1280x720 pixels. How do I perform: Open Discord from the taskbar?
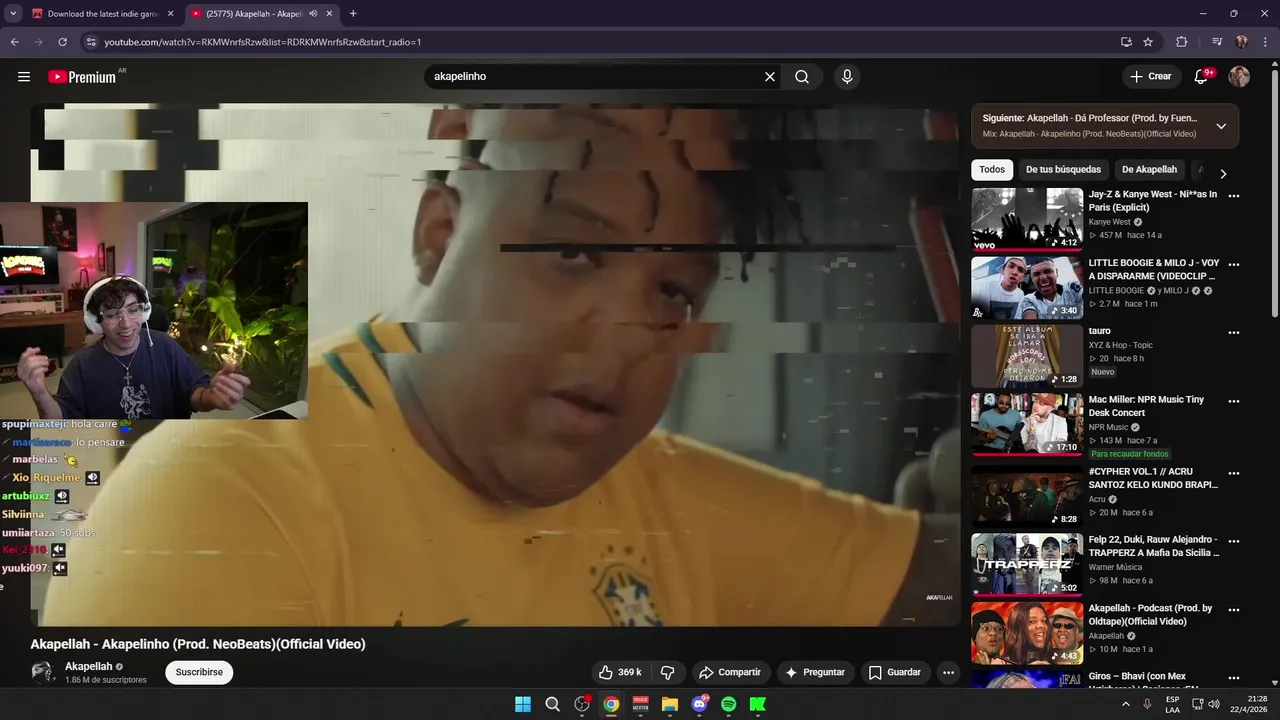(700, 704)
